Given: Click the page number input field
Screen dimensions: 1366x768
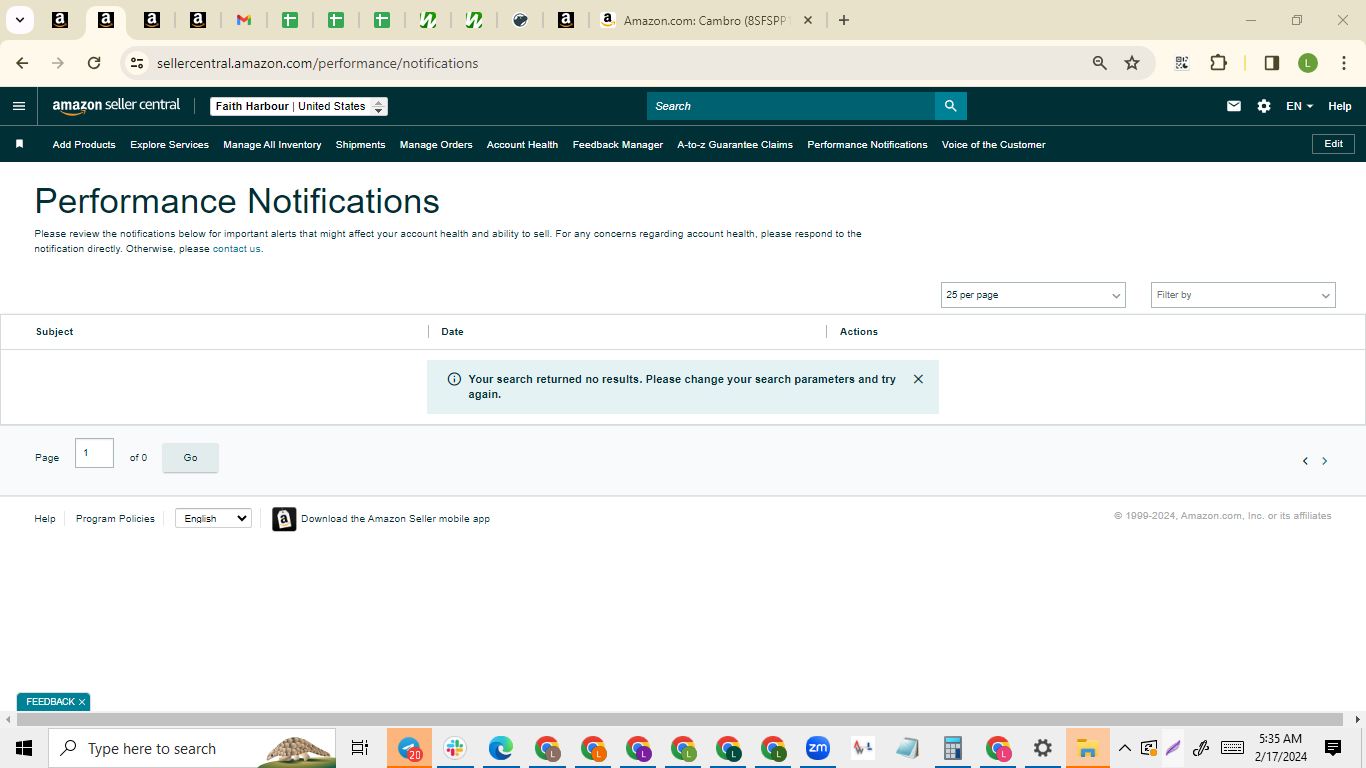Looking at the screenshot, I should coord(94,453).
